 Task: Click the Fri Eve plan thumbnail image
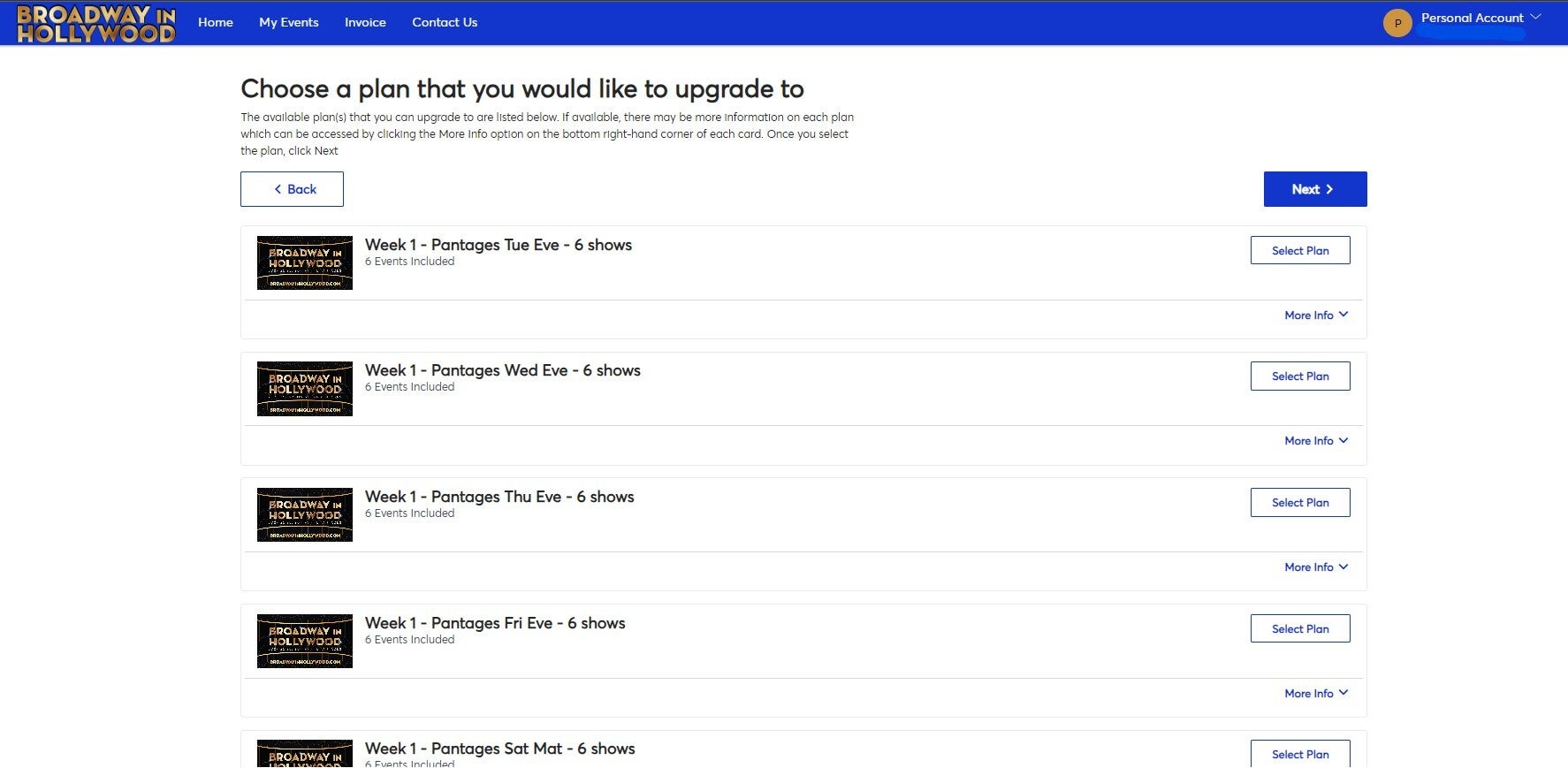point(305,641)
